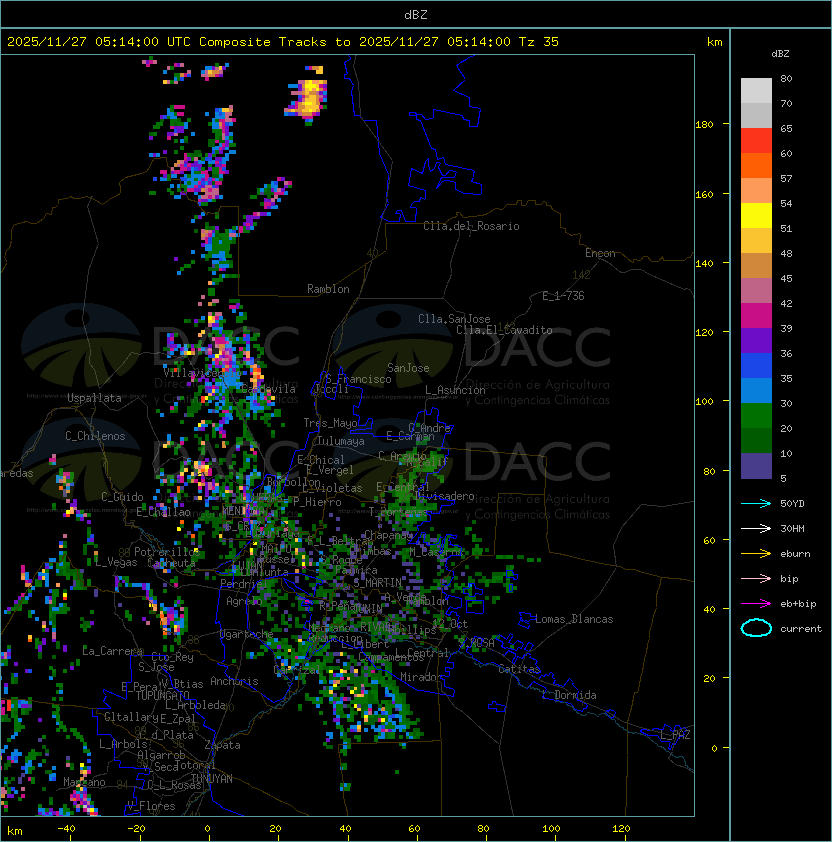Image resolution: width=832 pixels, height=842 pixels.
Task: Click the TUNUYAN label on the map
Action: (212, 779)
